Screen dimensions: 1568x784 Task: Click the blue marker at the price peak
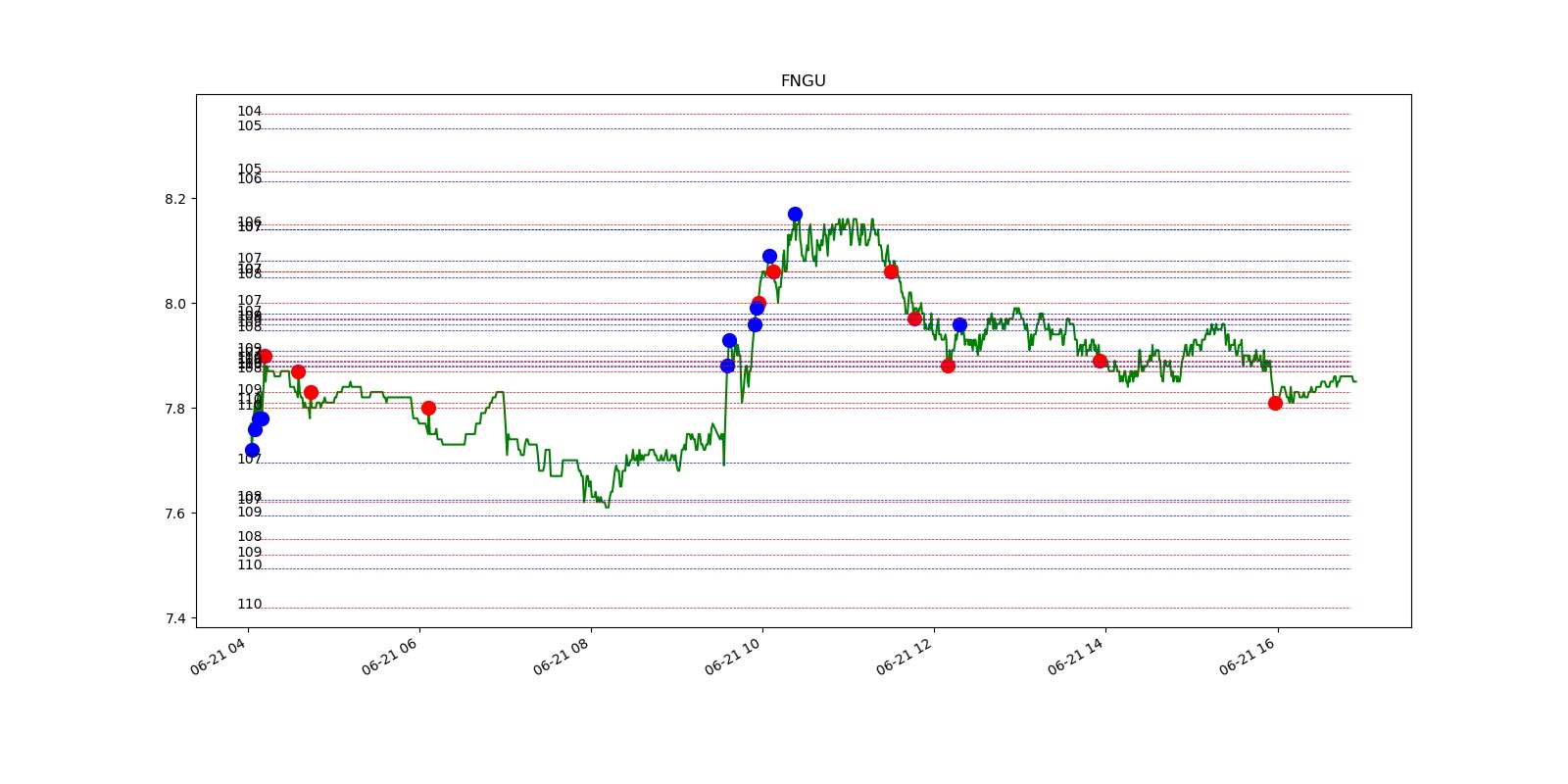point(795,214)
